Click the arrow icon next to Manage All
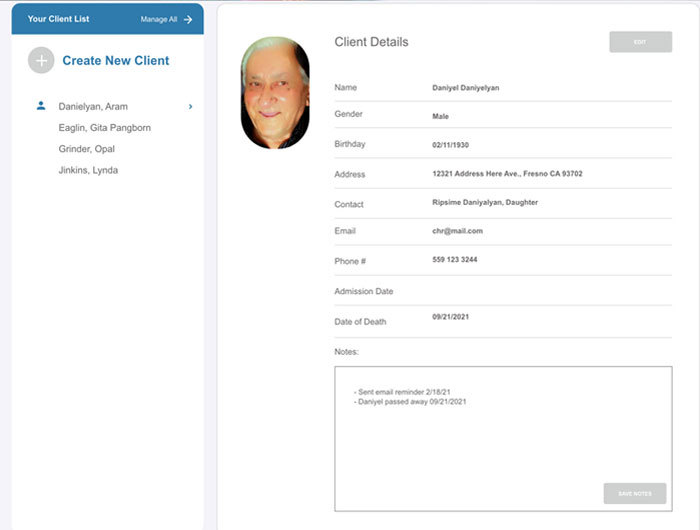700x530 pixels. click(188, 19)
